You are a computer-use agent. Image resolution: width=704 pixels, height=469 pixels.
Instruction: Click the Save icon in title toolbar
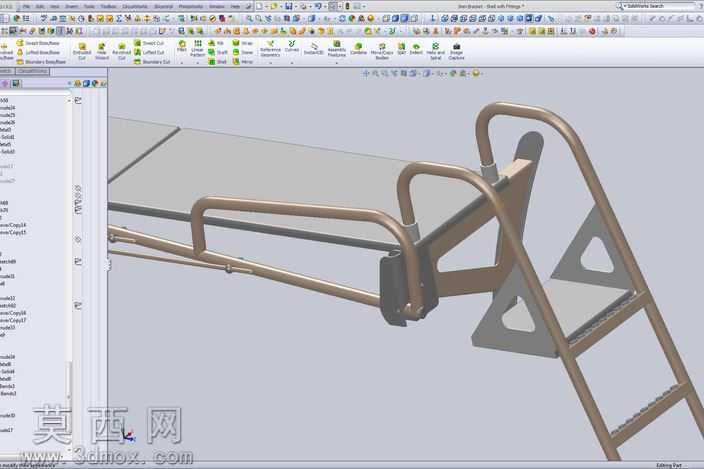tap(289, 6)
